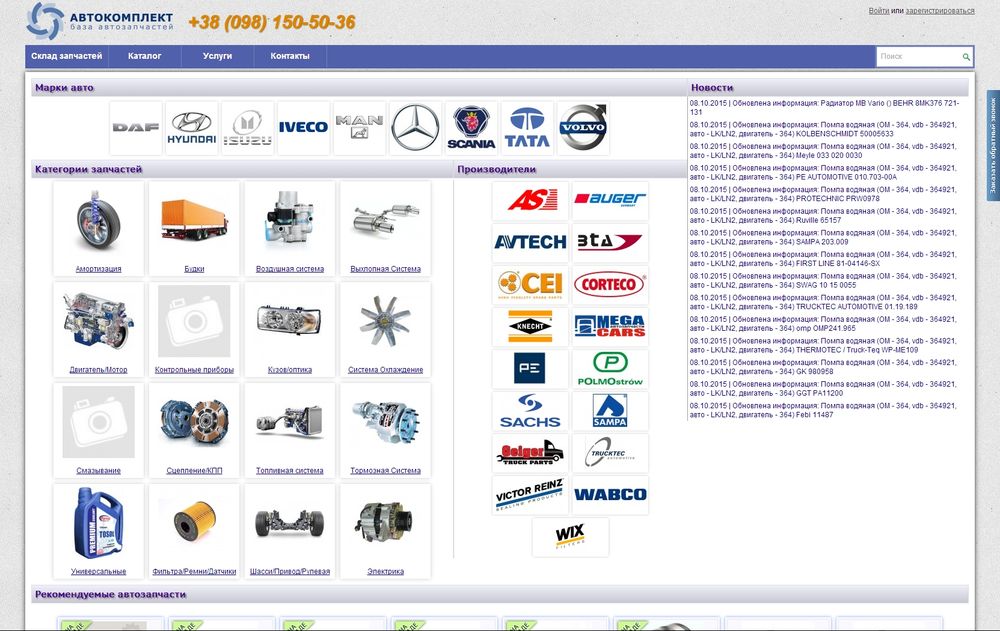Click the Кузов/оптика headlight thumbnail
1000x631 pixels.
point(290,321)
